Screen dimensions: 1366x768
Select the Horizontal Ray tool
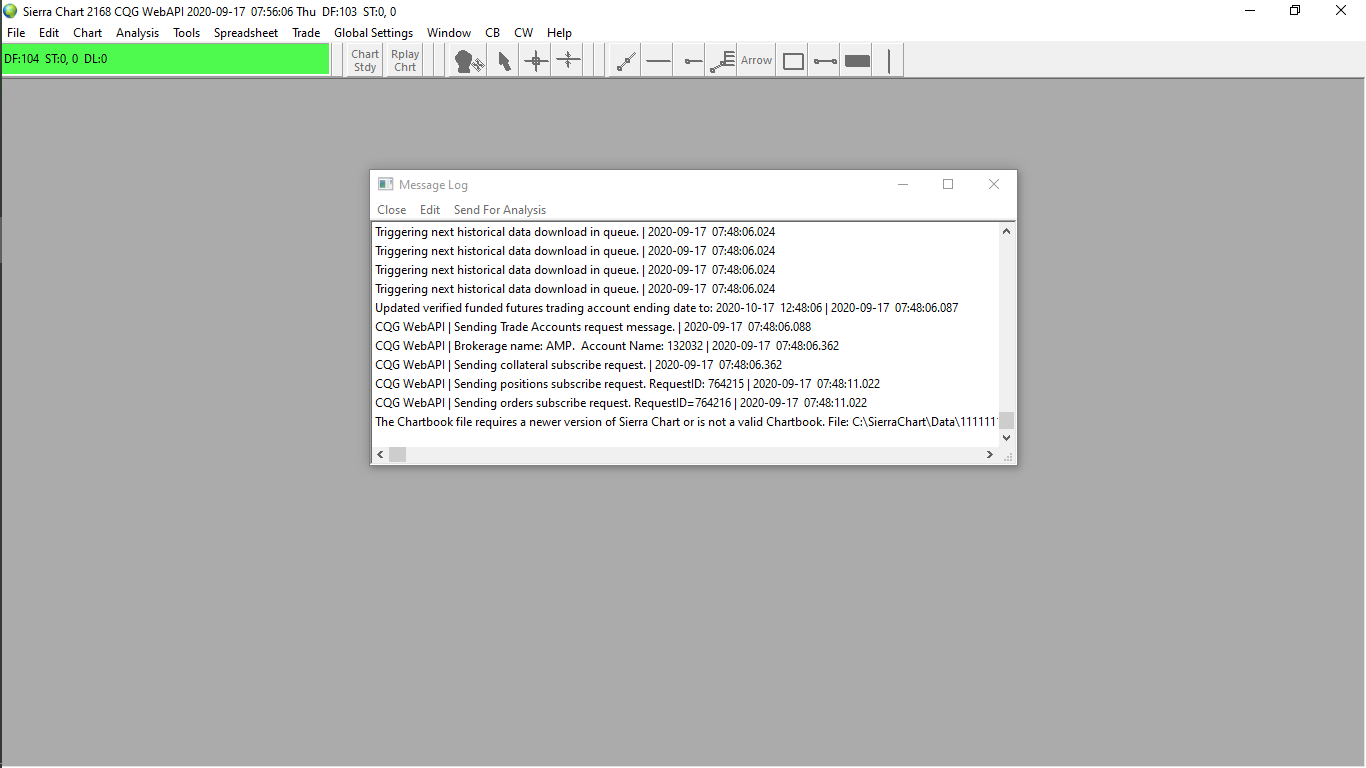(691, 61)
